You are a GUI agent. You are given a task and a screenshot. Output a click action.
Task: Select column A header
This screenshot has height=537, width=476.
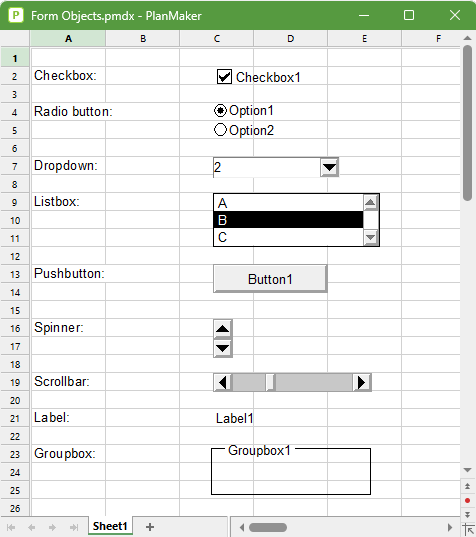coord(68,38)
